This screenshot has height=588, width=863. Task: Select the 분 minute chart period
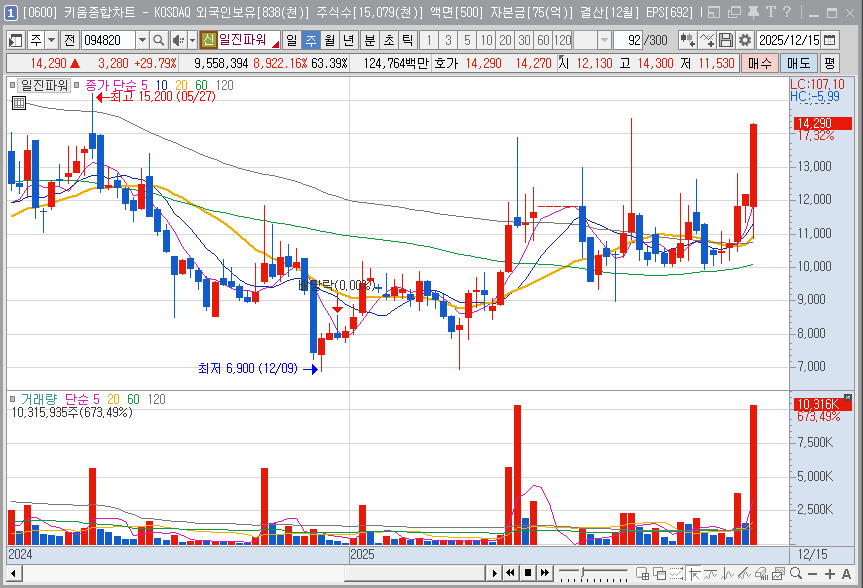[x=370, y=40]
